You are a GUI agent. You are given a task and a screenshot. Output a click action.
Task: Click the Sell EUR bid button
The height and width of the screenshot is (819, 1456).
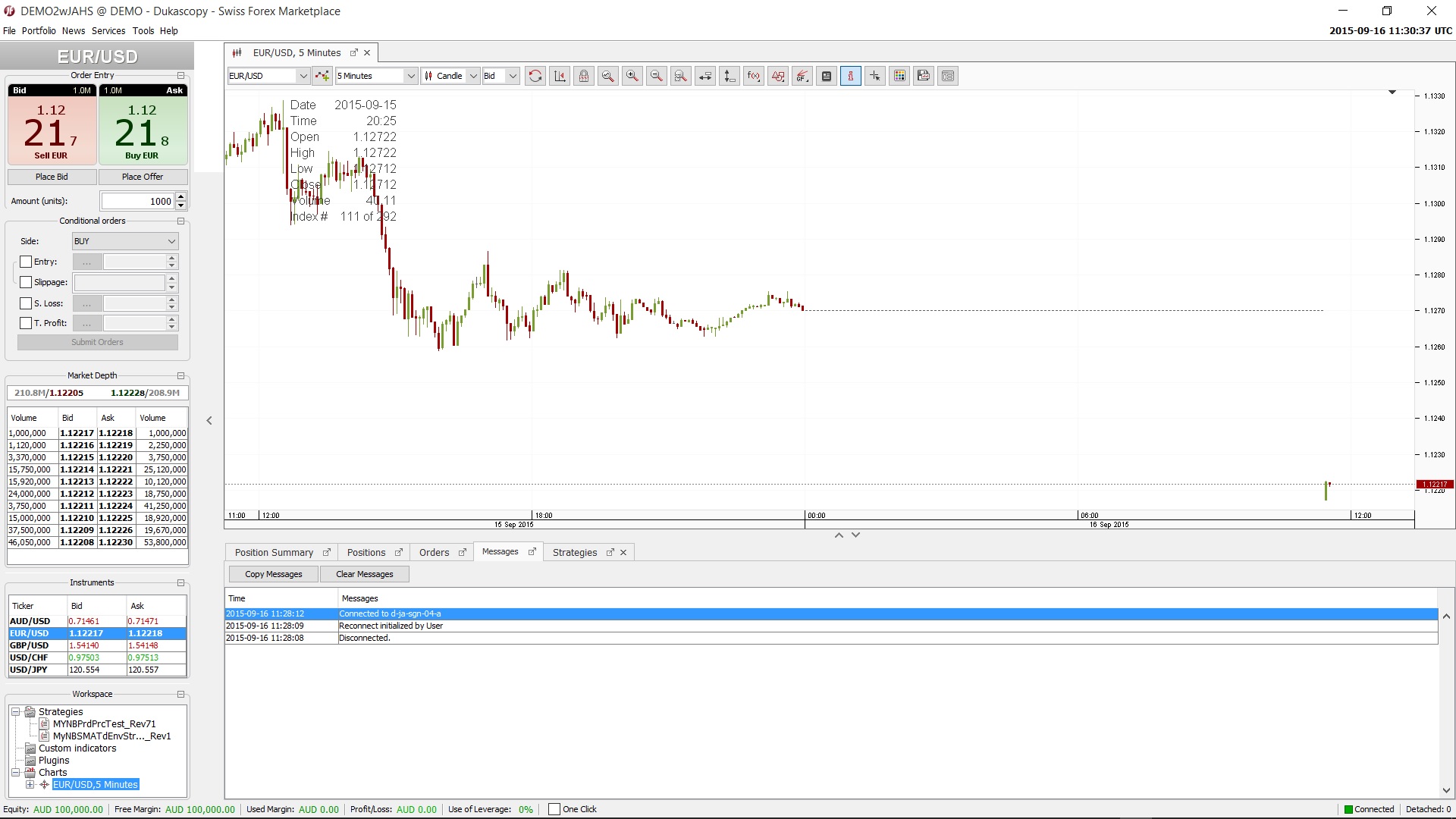coord(52,124)
